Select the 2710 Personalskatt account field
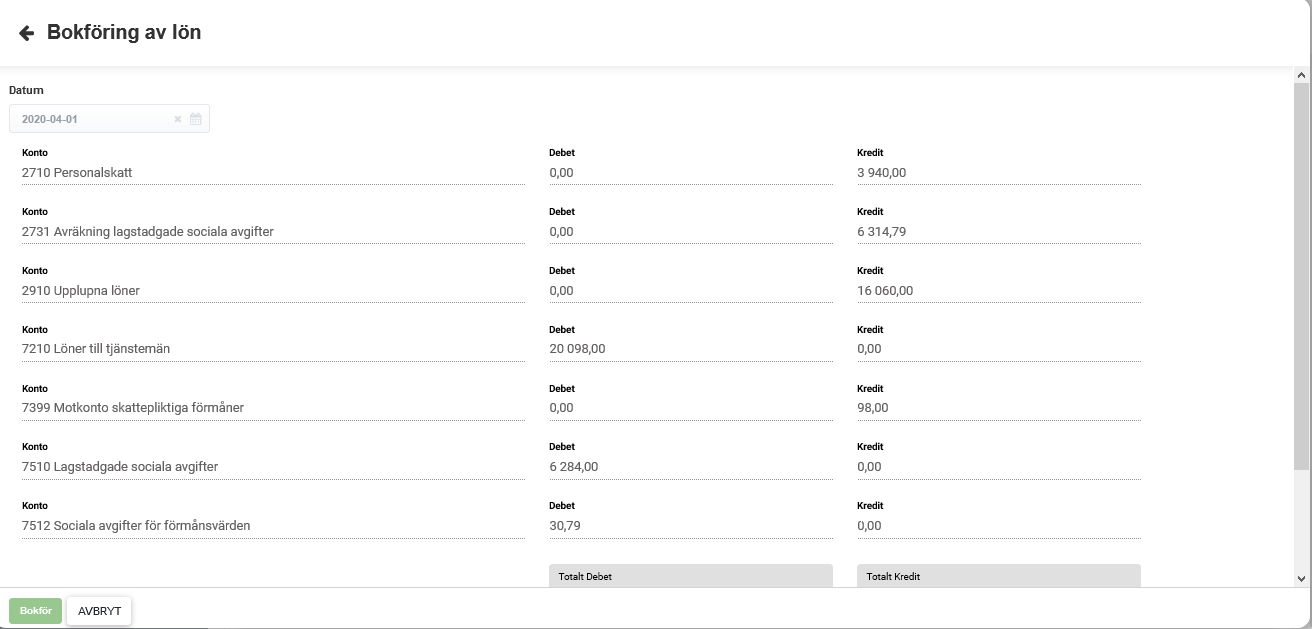The width and height of the screenshot is (1312, 629). click(x=272, y=173)
